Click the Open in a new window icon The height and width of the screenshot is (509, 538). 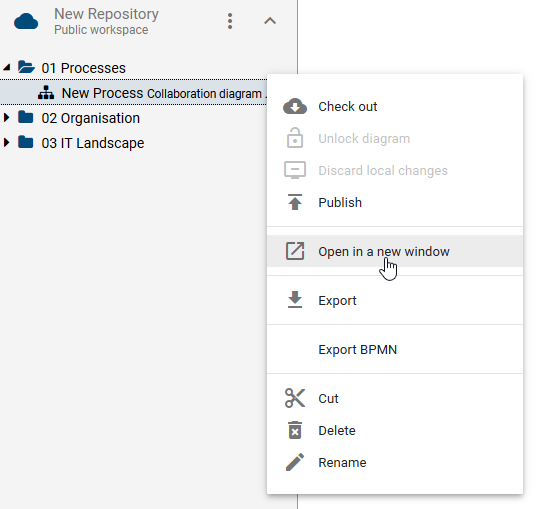coord(295,251)
